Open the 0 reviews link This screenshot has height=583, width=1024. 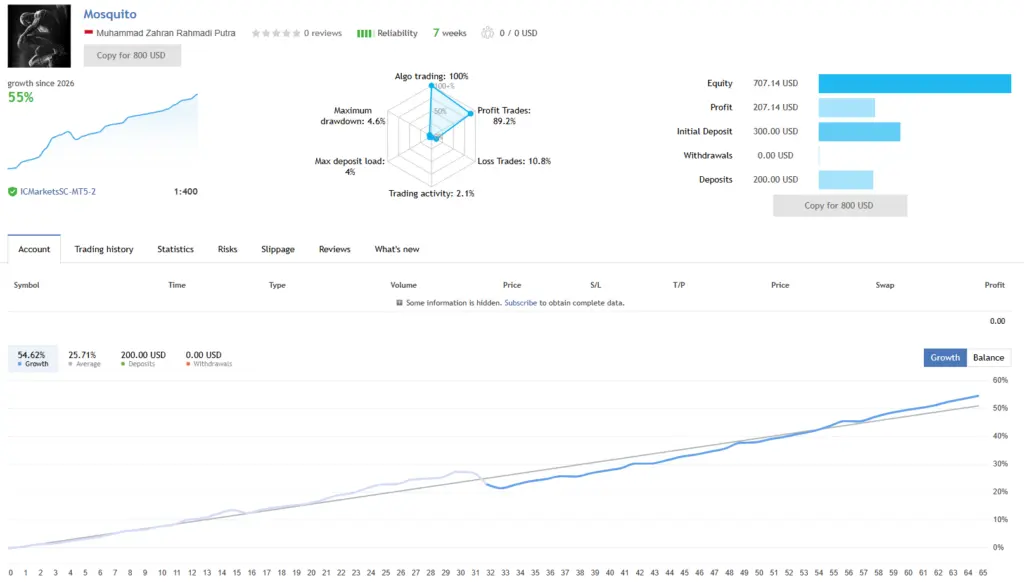(323, 33)
